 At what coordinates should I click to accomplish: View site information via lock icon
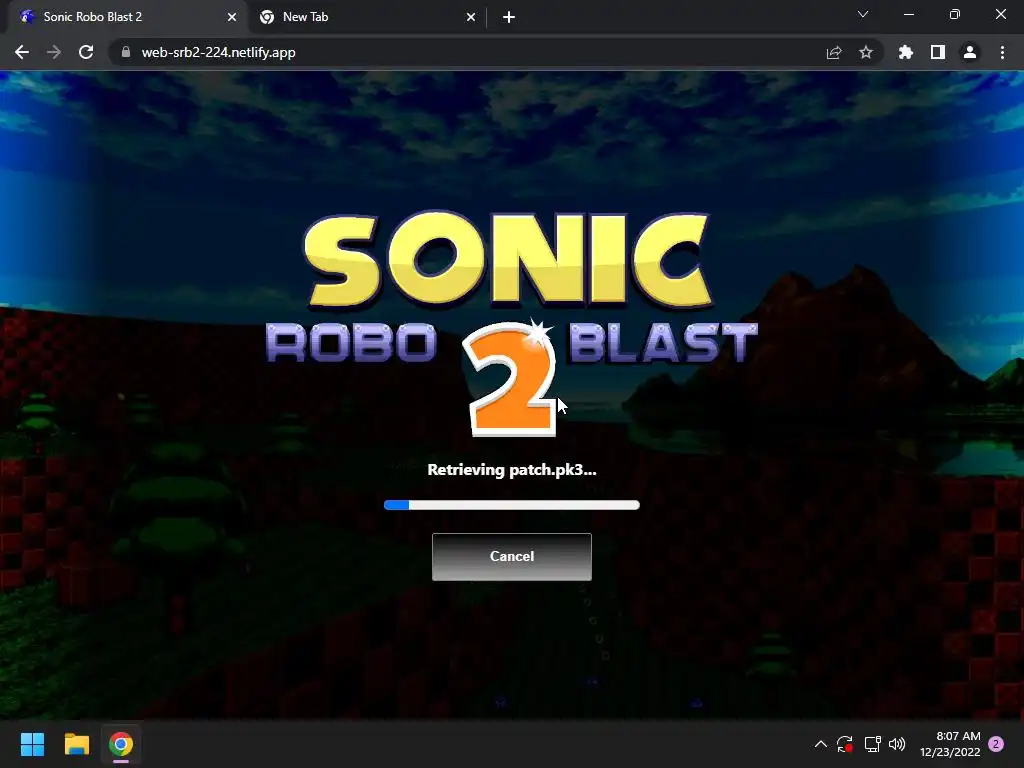click(x=126, y=52)
